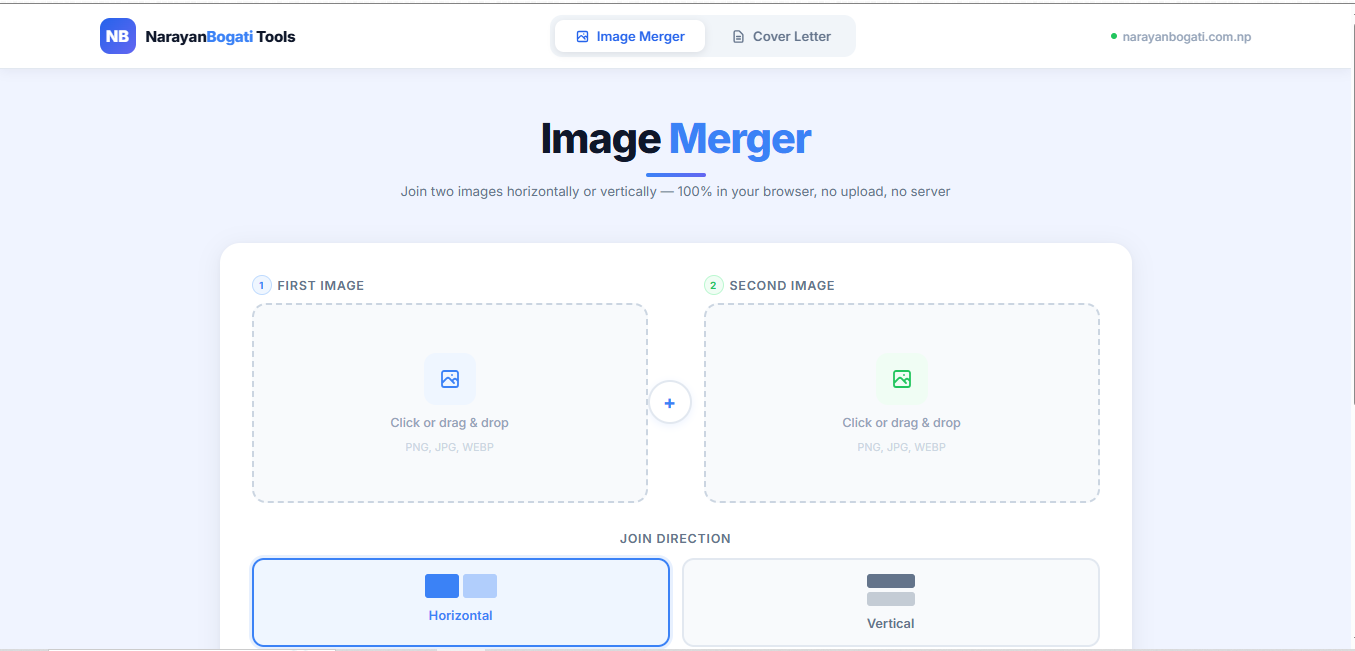Click the picture icon in Image Merger tab

pos(583,37)
